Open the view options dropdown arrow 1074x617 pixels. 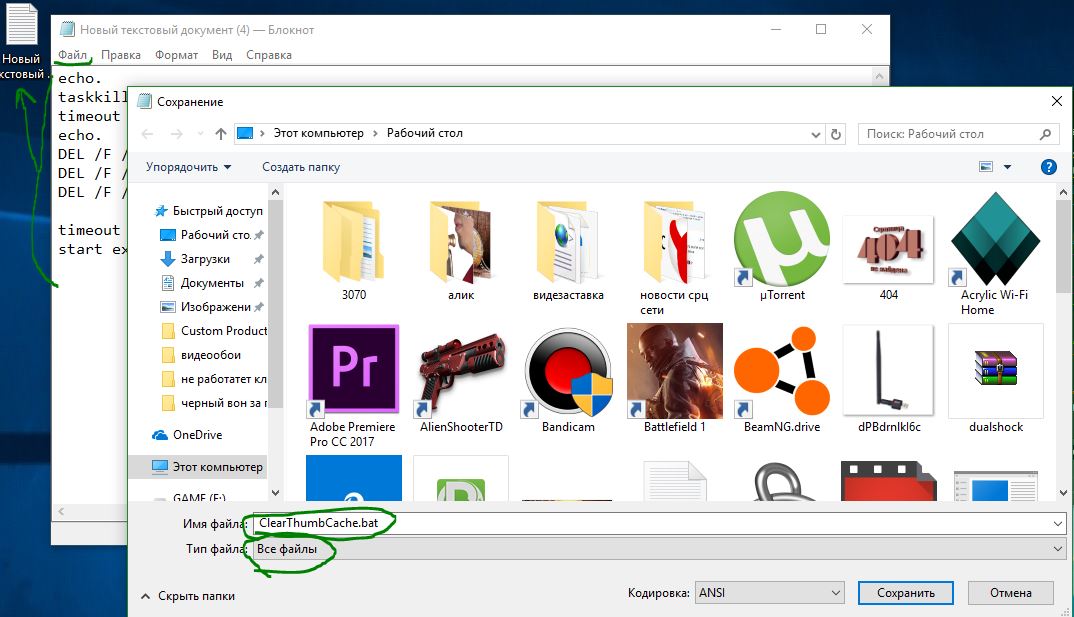pyautogui.click(x=1007, y=166)
